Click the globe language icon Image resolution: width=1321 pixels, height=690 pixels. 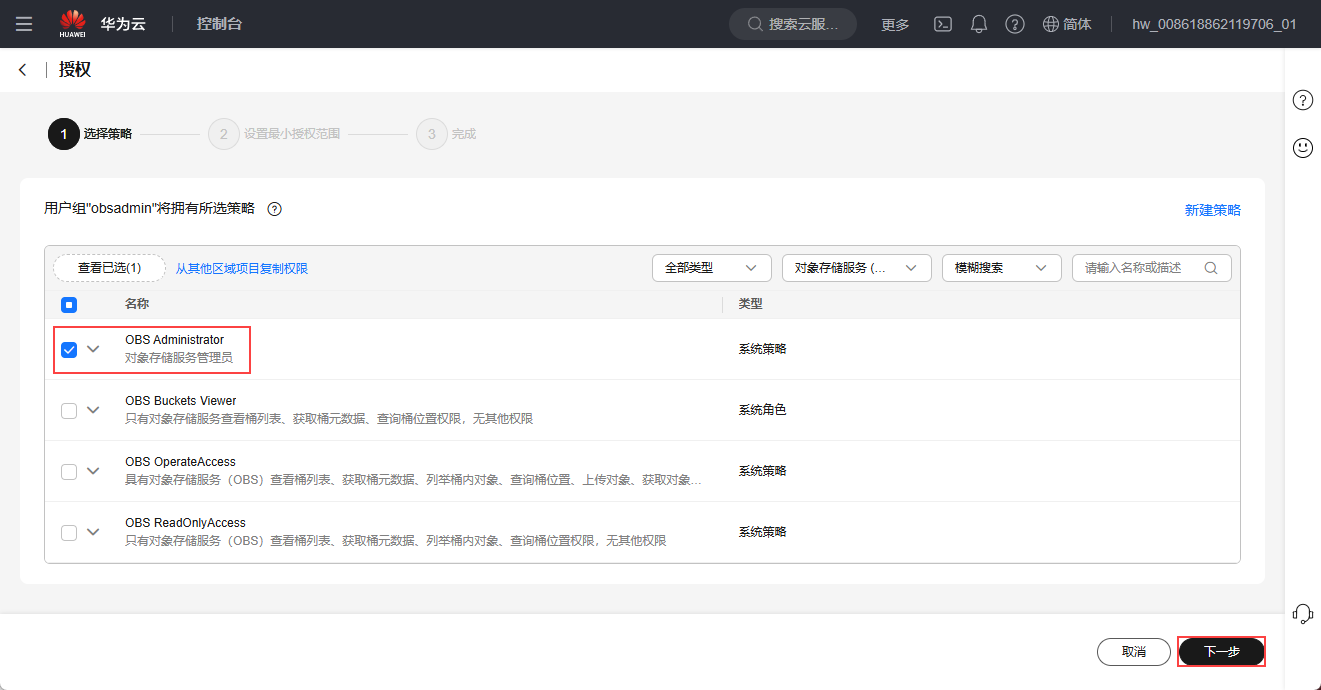pos(1050,24)
